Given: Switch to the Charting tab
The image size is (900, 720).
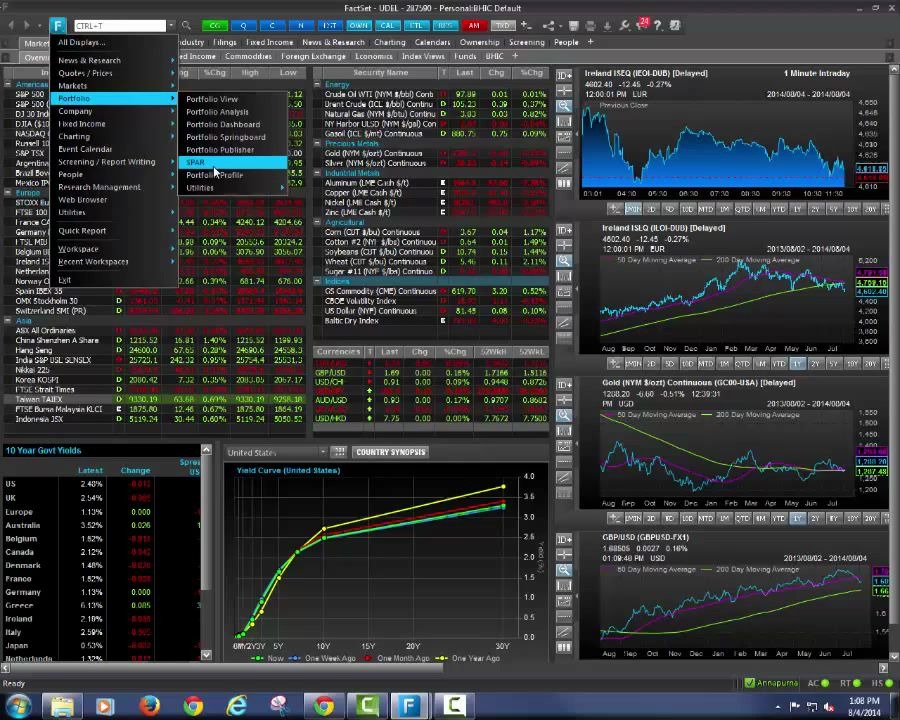Looking at the screenshot, I should (x=390, y=42).
